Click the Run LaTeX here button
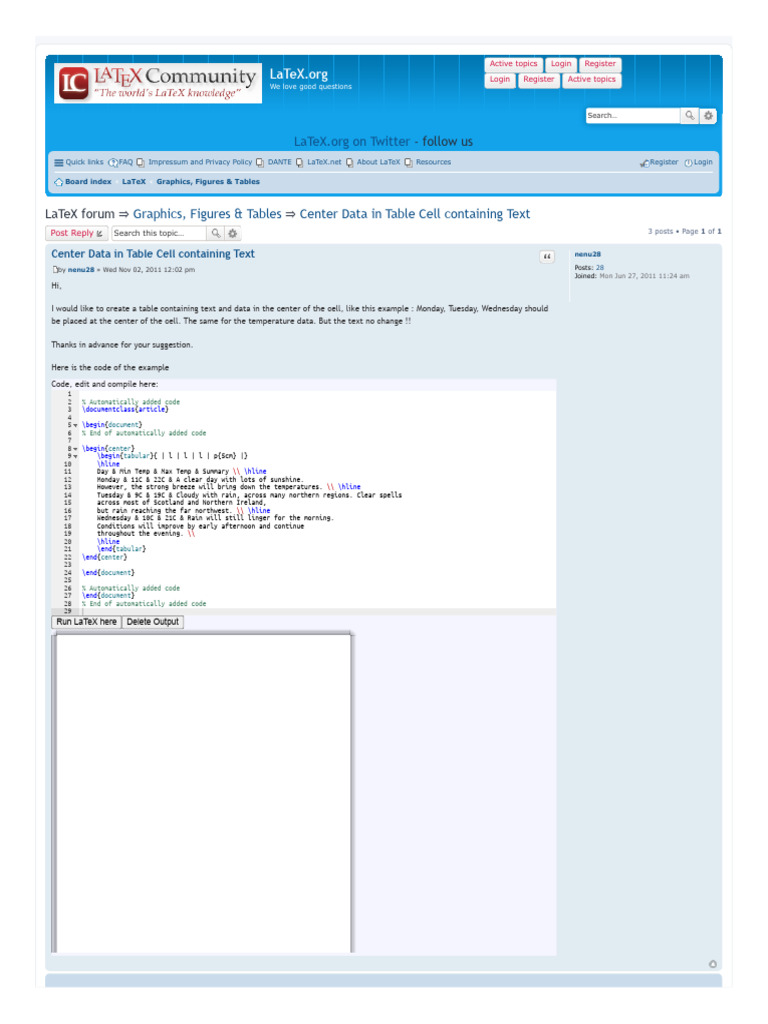 [86, 622]
